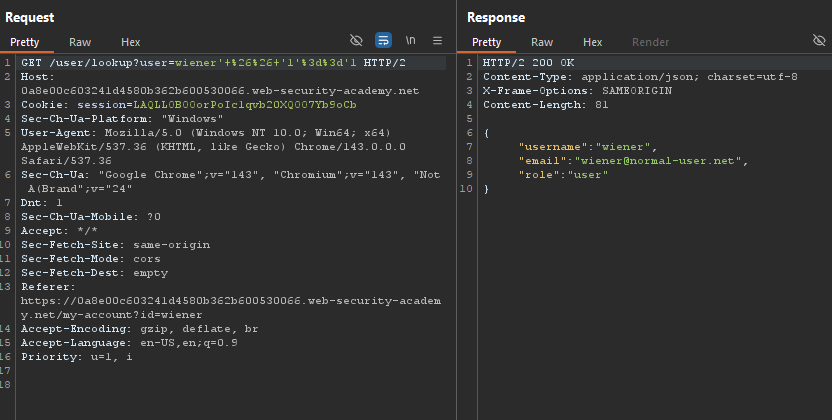Click the Request panel title
Image resolution: width=832 pixels, height=420 pixels.
(x=30, y=18)
